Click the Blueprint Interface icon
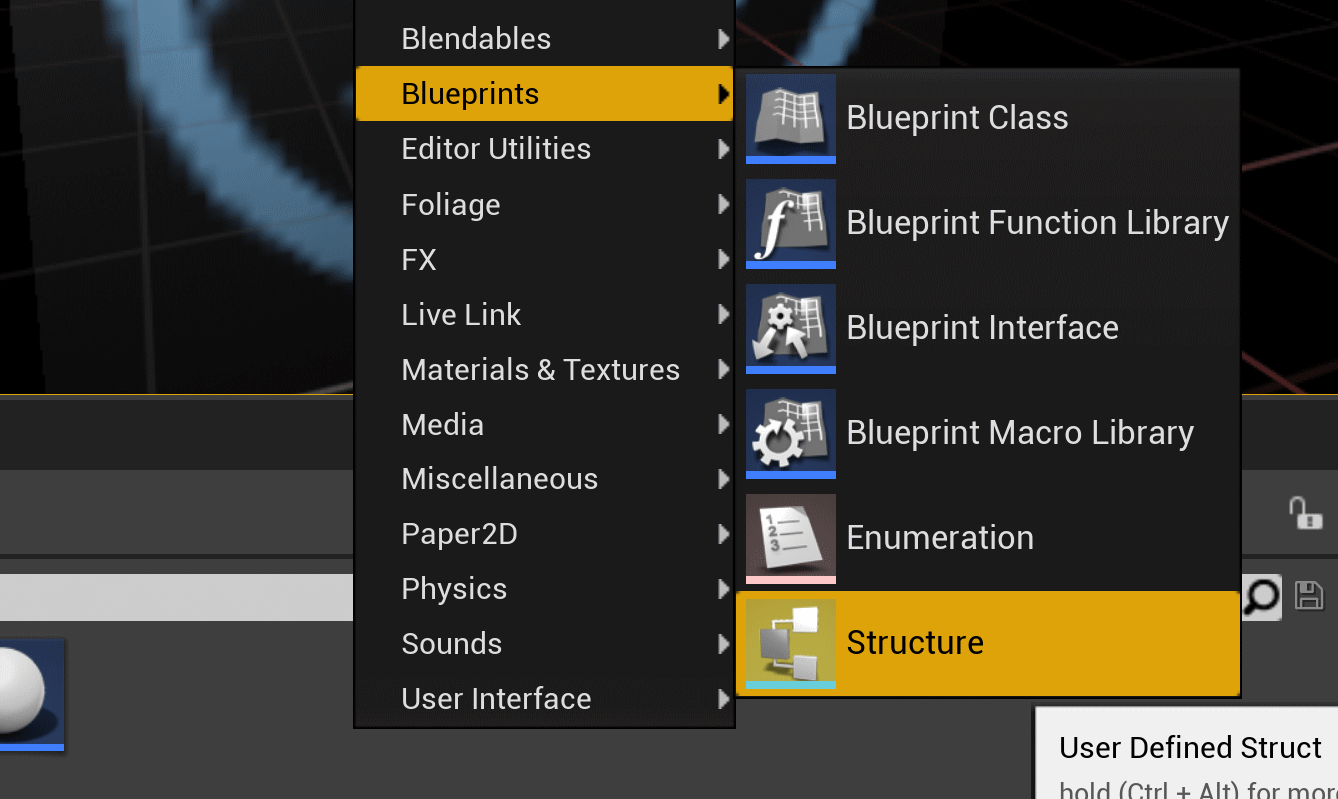 [790, 328]
